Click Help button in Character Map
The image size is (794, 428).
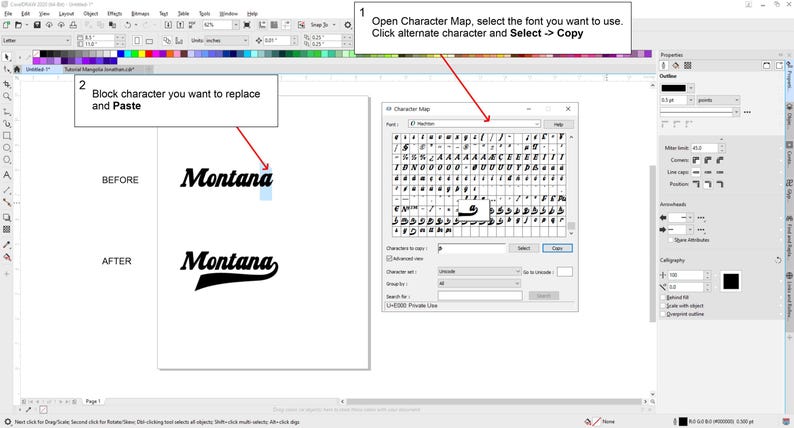pyautogui.click(x=559, y=124)
